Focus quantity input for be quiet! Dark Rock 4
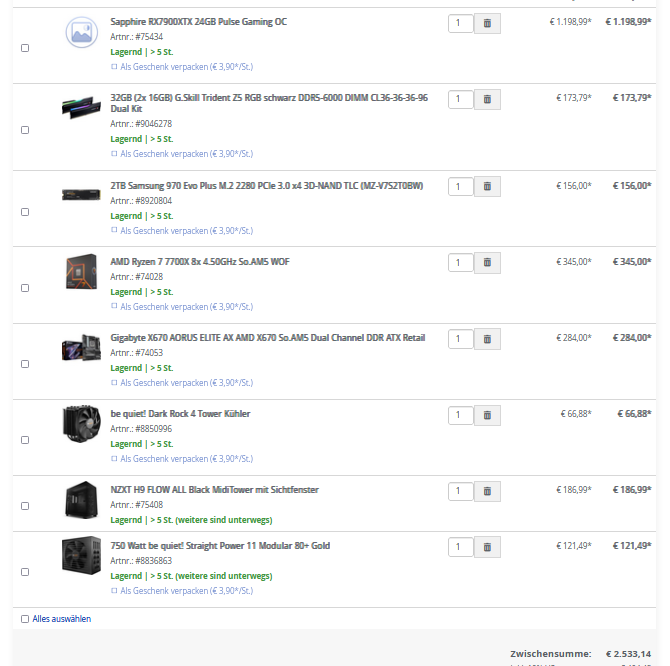Screen dimensions: 670x666 coord(461,415)
